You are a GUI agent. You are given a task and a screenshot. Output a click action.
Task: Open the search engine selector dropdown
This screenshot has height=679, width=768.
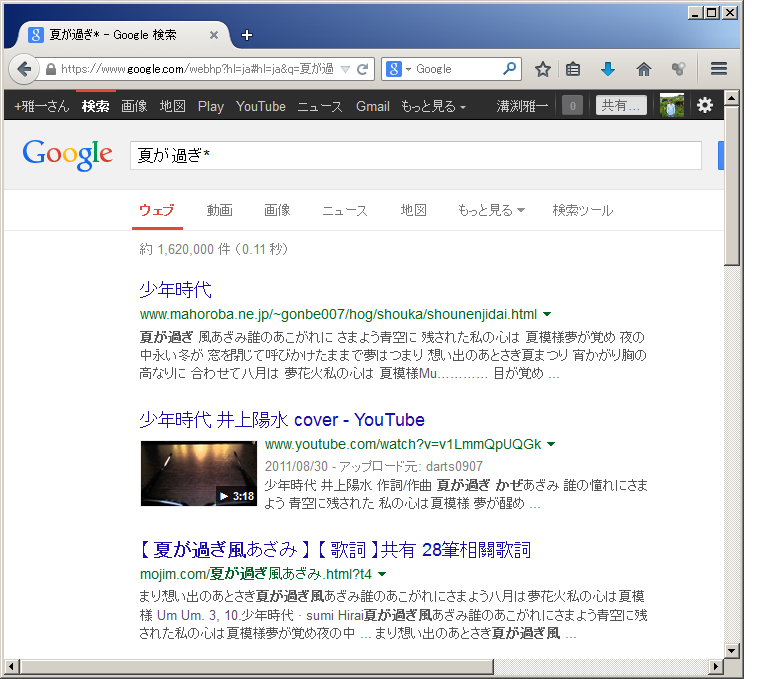tap(398, 69)
